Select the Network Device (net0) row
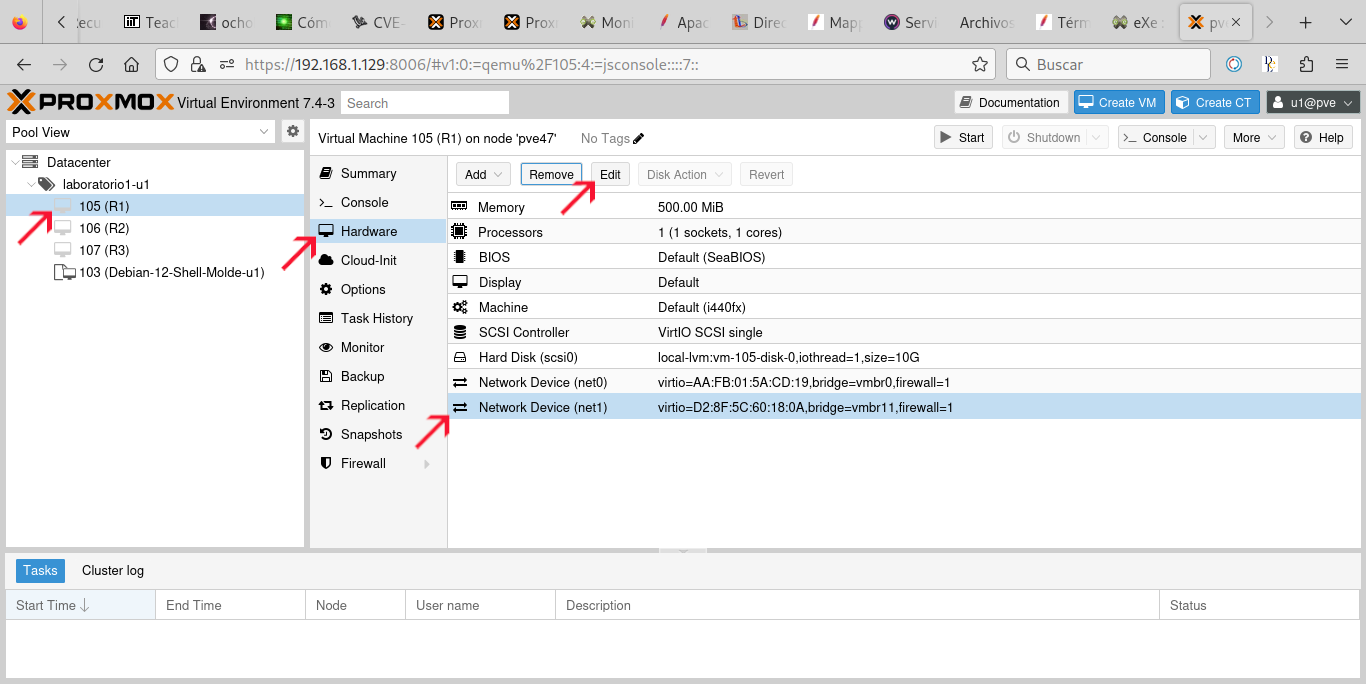 coord(904,382)
